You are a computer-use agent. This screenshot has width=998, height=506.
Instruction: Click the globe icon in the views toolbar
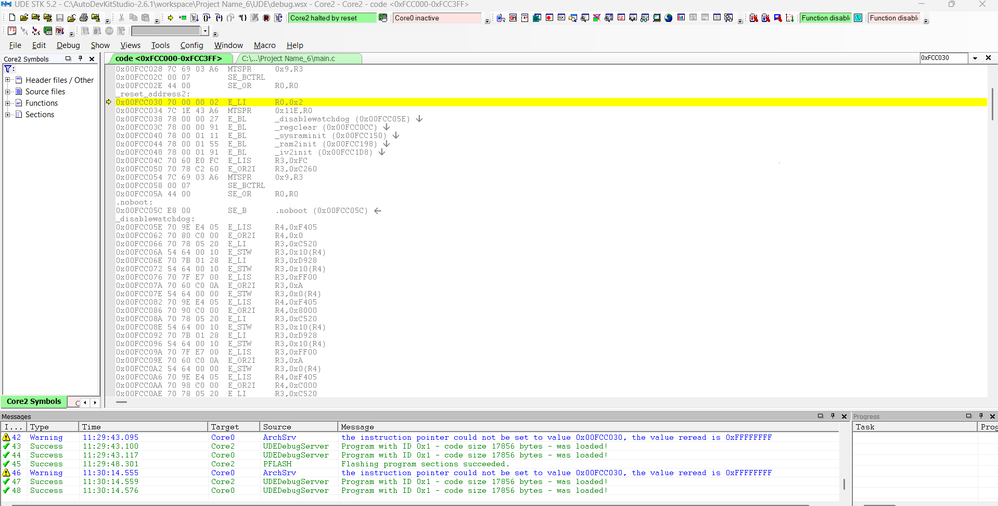coord(668,18)
